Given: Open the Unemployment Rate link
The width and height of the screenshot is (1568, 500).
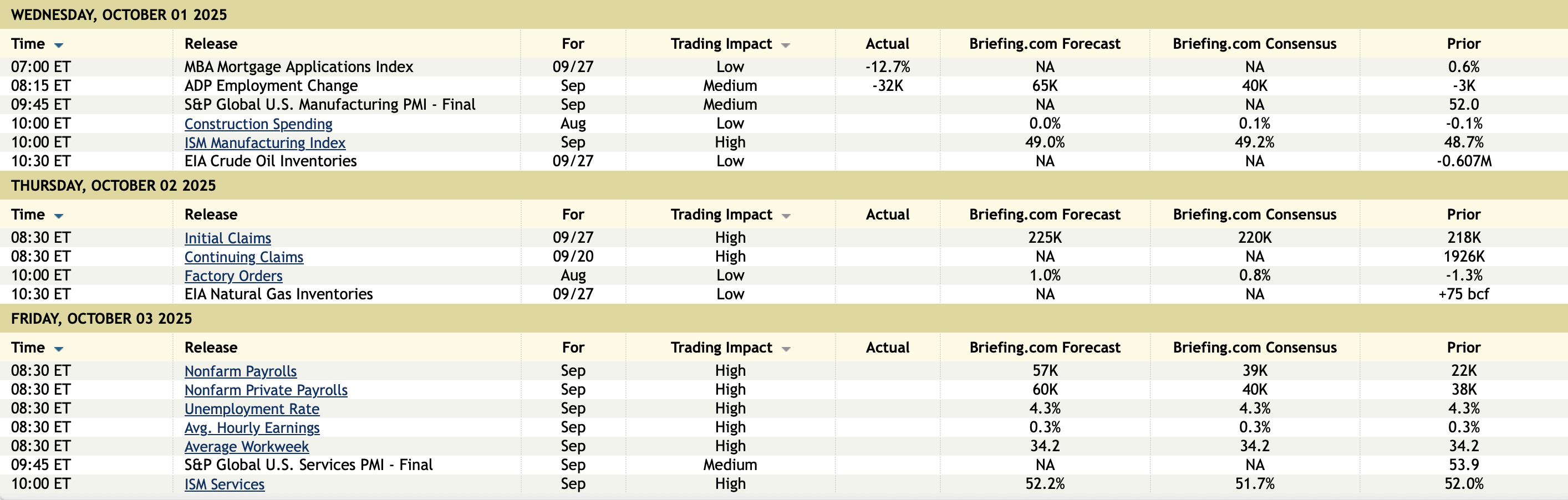Looking at the screenshot, I should click(251, 409).
